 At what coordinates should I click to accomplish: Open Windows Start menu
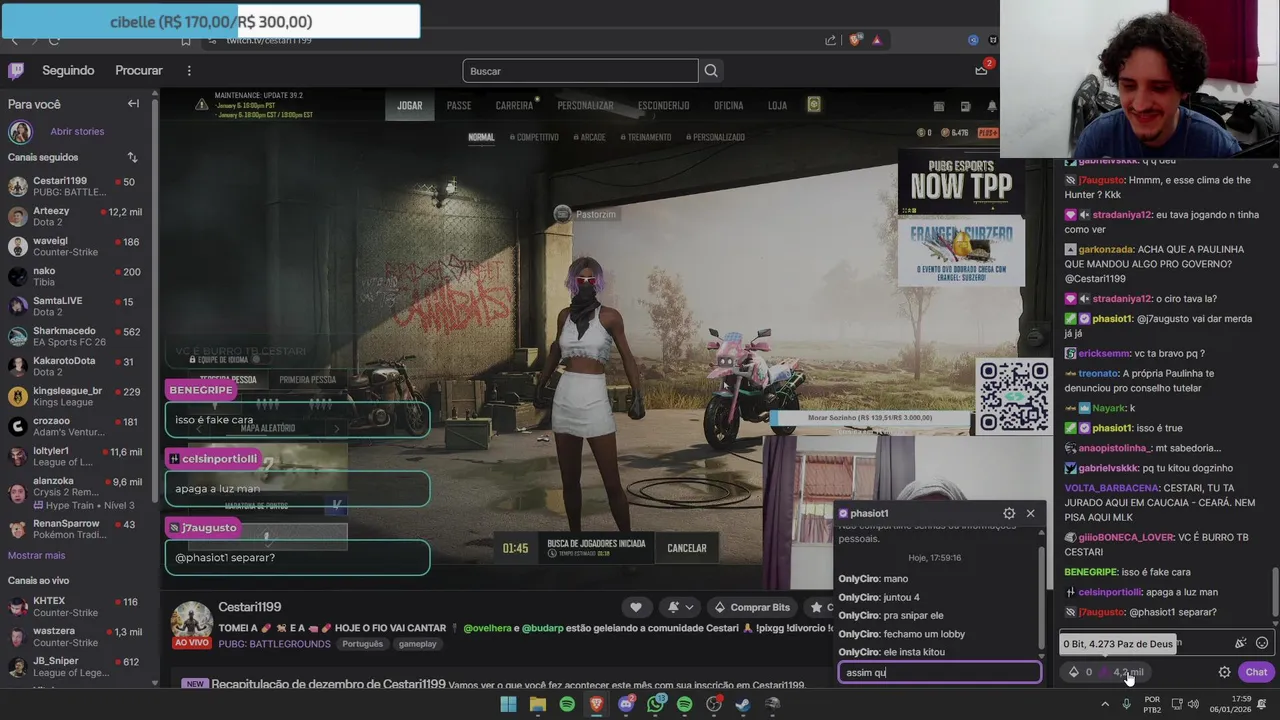point(508,704)
